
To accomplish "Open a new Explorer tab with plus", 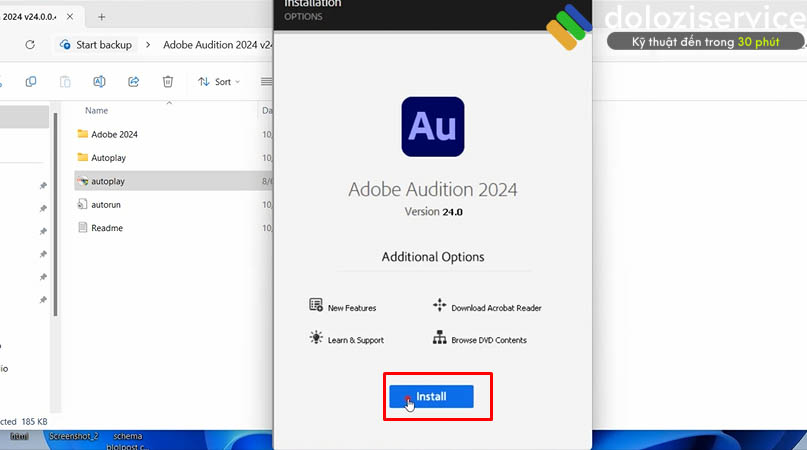I will (101, 17).
